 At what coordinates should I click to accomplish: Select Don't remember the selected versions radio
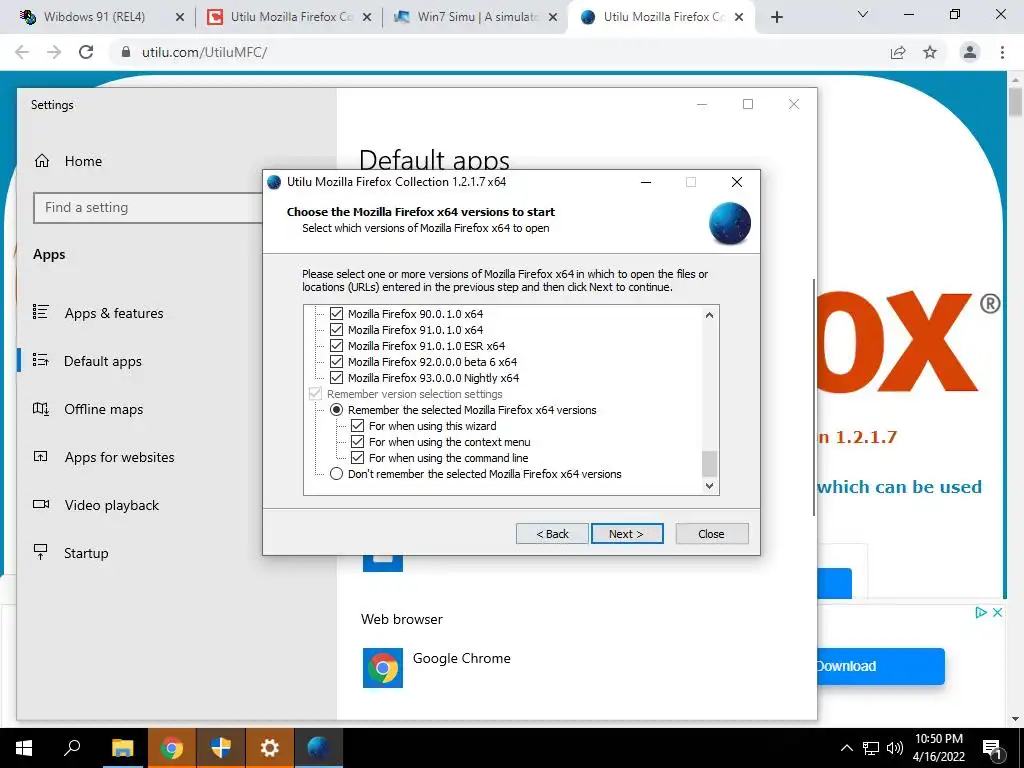[336, 474]
